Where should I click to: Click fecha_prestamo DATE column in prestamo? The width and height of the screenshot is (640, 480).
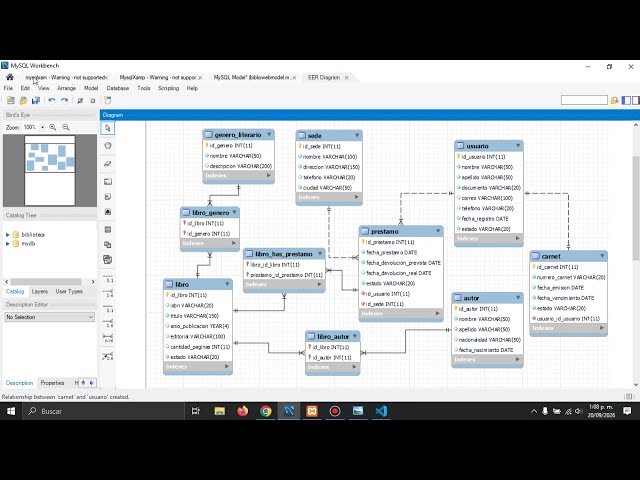(391, 252)
